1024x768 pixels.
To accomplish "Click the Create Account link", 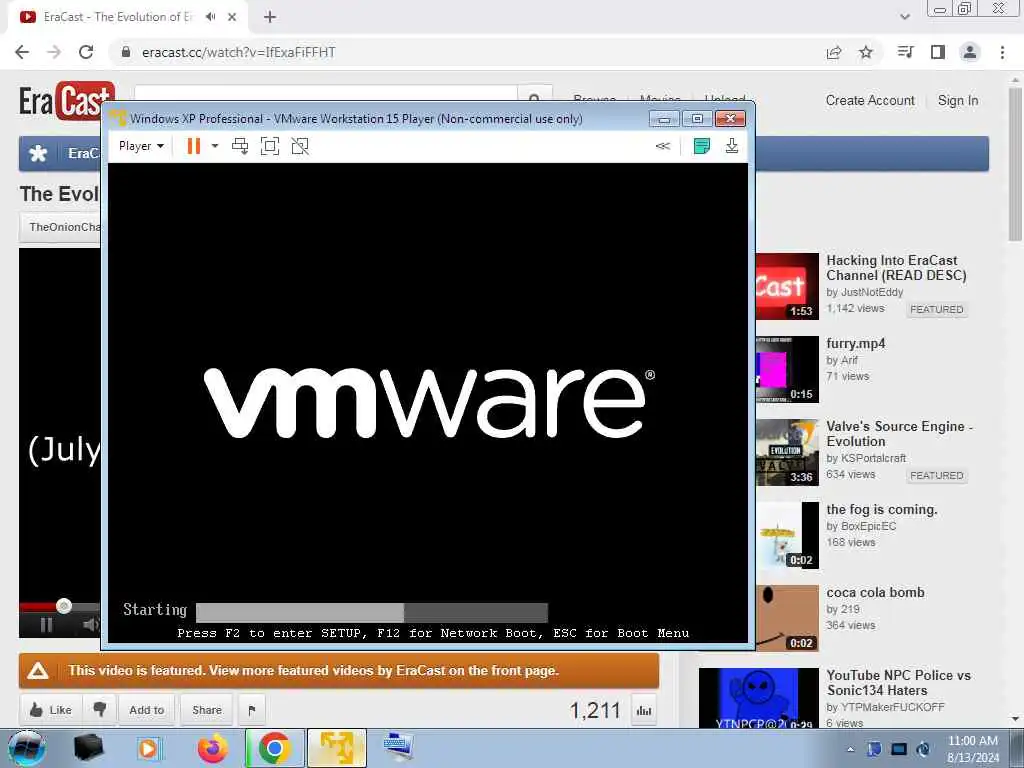I will [870, 101].
